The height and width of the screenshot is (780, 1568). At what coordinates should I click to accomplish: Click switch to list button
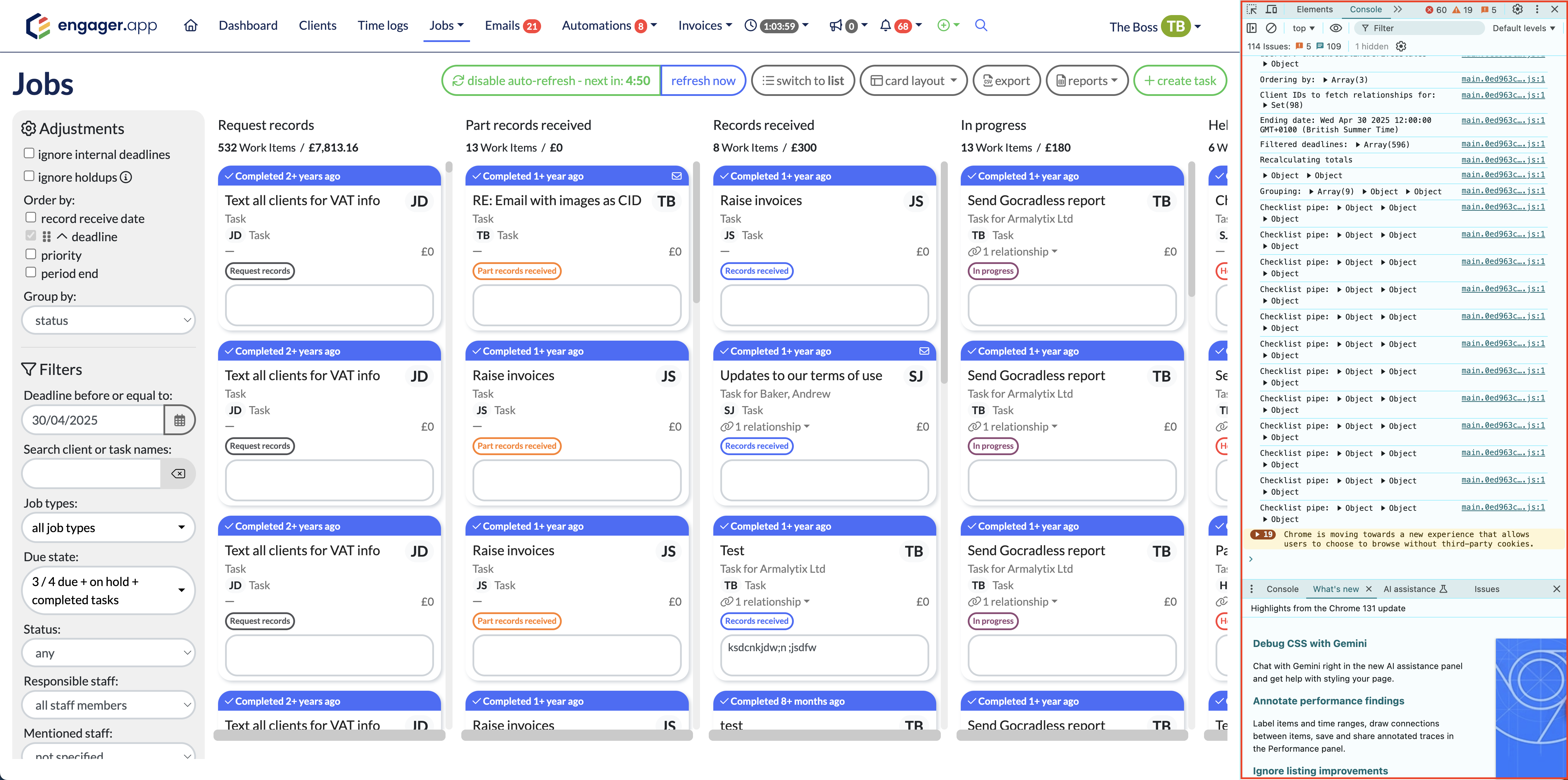(x=803, y=81)
